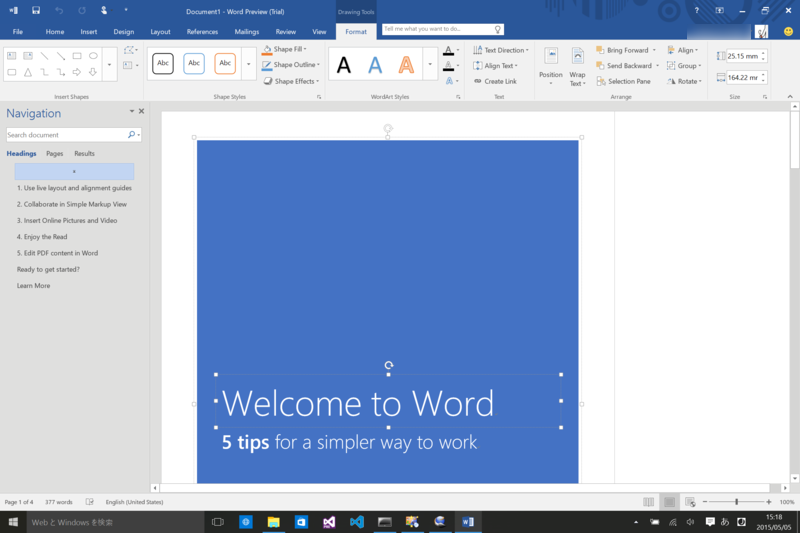Open the Shape Fill dropdown
This screenshot has width=800, height=533.
click(x=285, y=49)
